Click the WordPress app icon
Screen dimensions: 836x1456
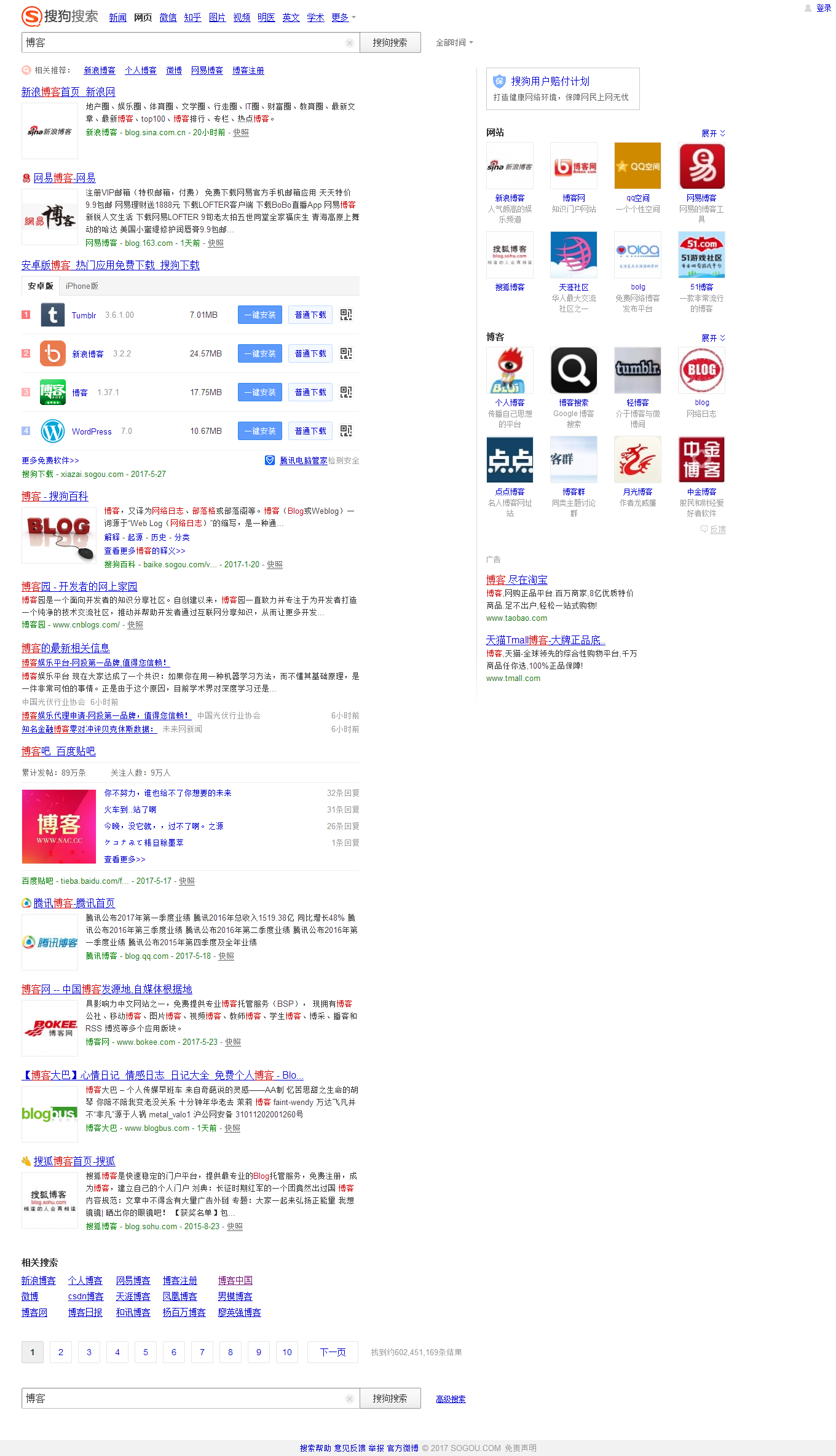(x=53, y=431)
